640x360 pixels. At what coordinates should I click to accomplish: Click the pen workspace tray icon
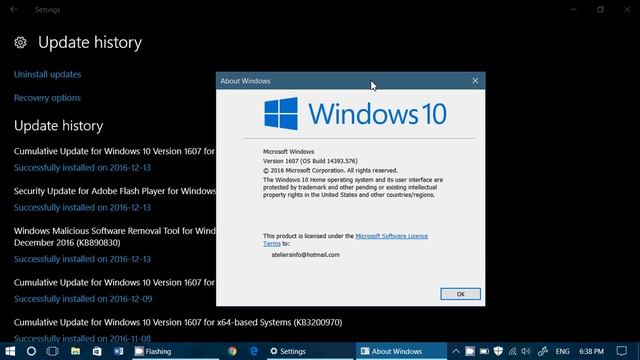coord(542,351)
